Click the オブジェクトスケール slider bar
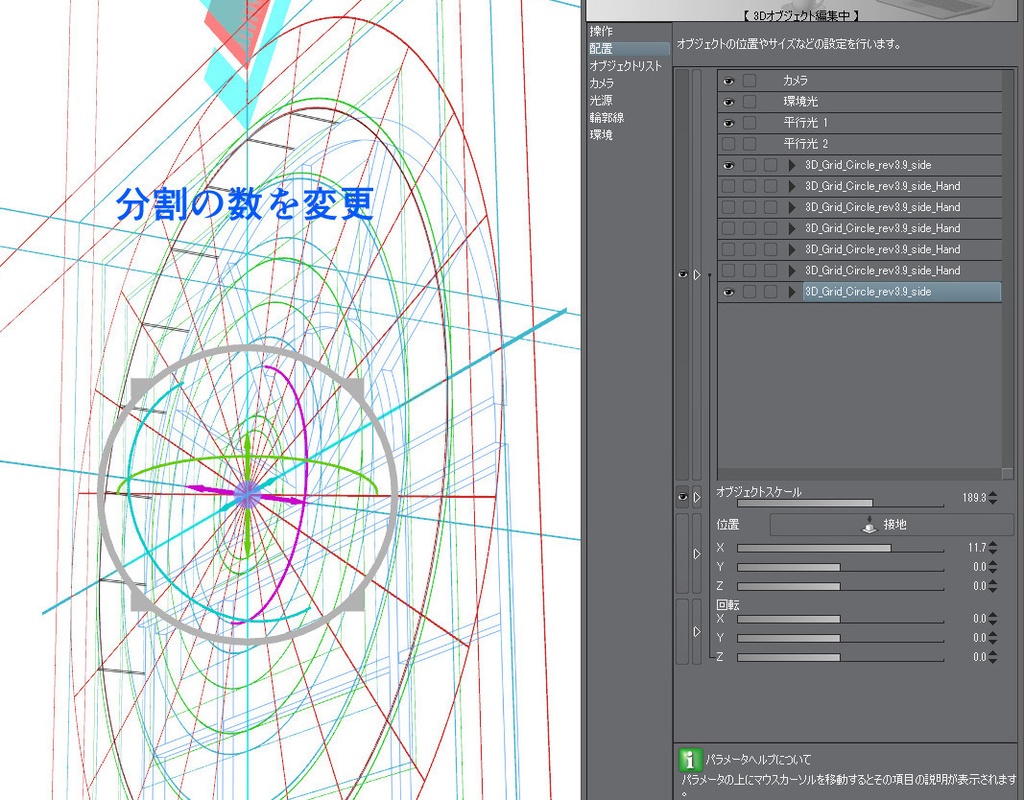This screenshot has width=1024, height=800. [x=839, y=503]
